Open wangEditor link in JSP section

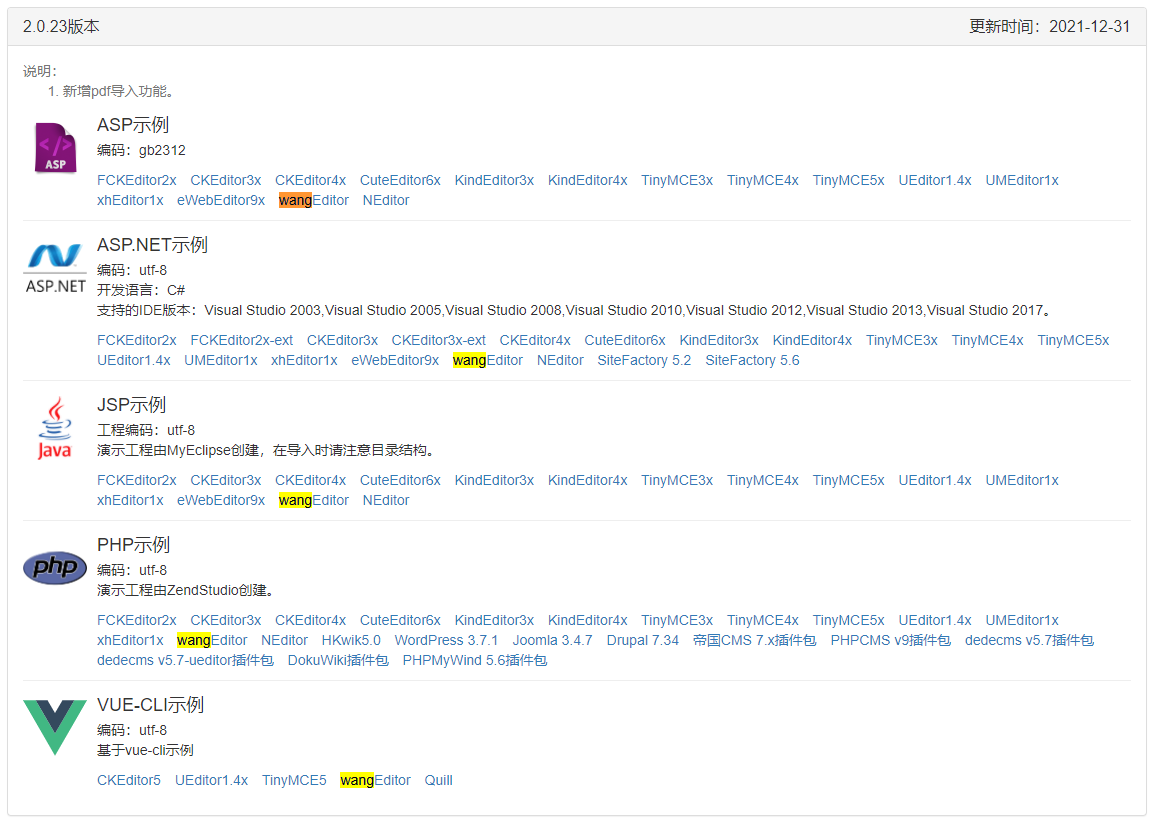(313, 501)
